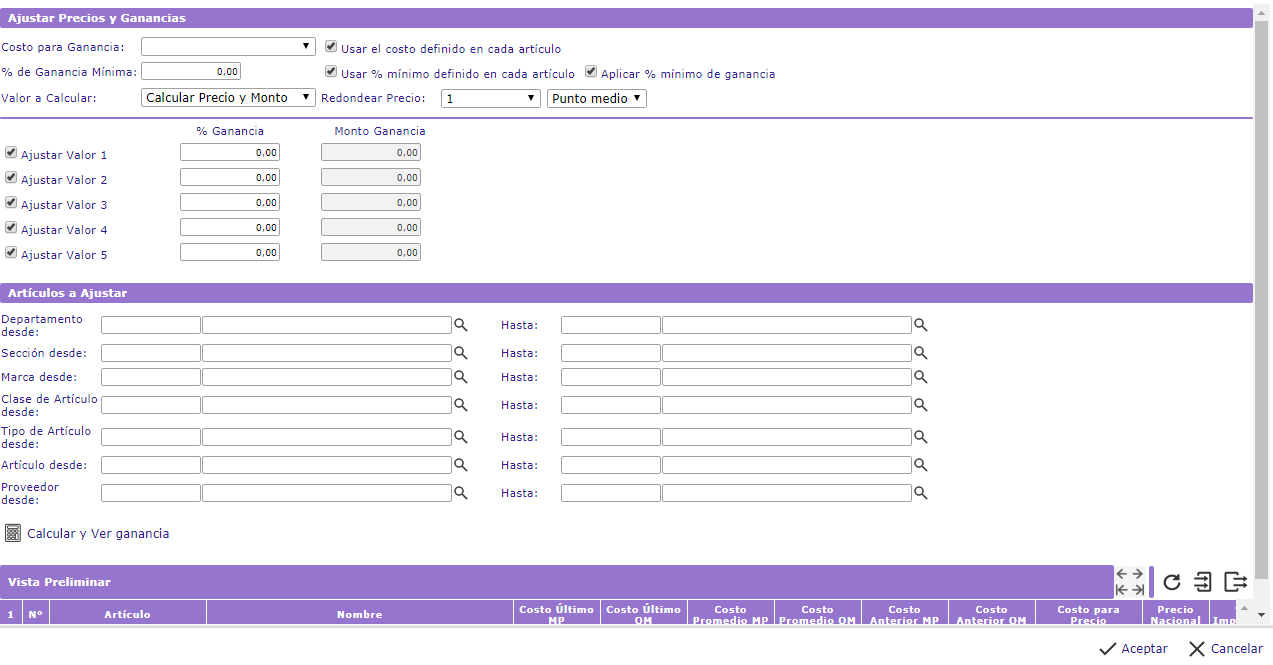Click the % de Ganancia Mínima input
This screenshot has height=665, width=1273.
(x=191, y=72)
